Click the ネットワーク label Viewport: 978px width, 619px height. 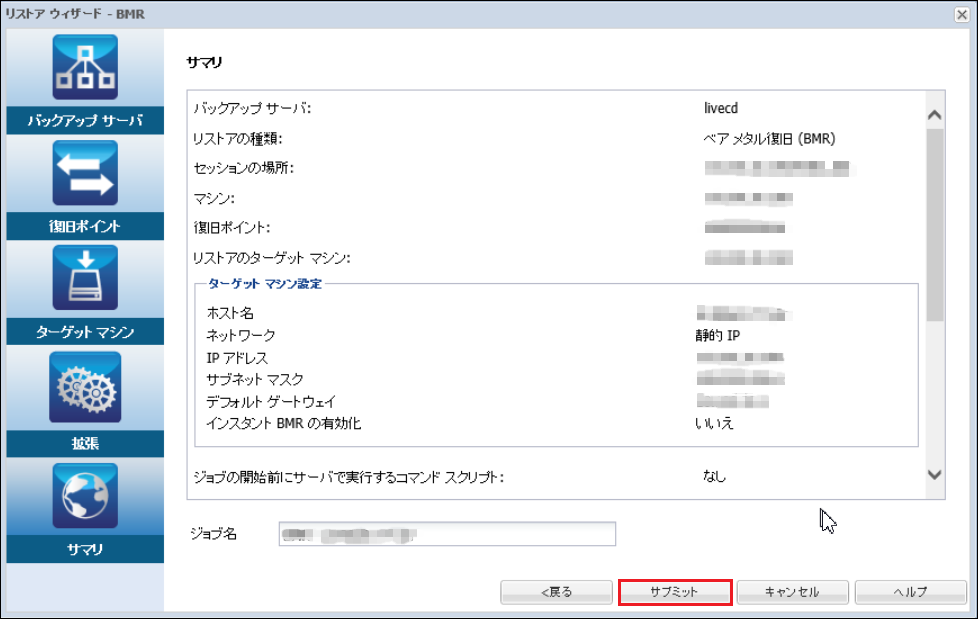click(241, 336)
